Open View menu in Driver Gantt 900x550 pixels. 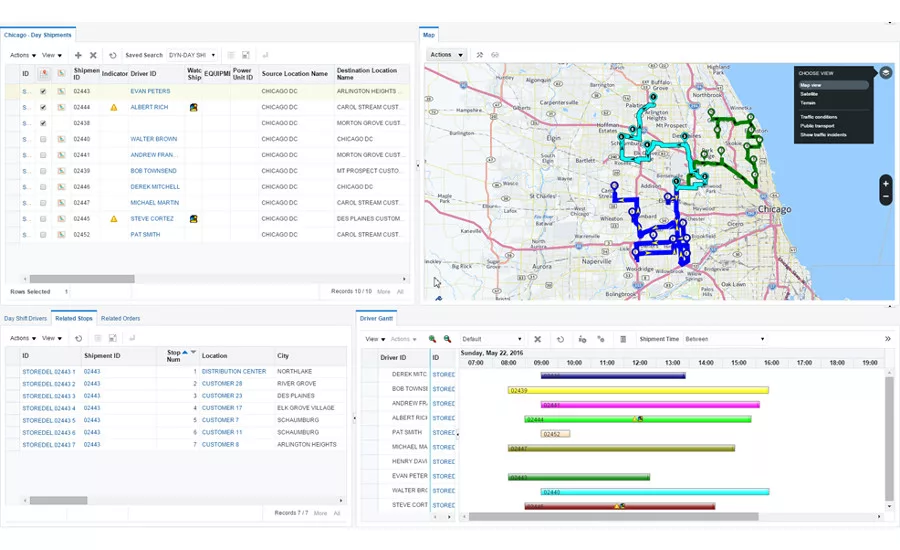375,339
